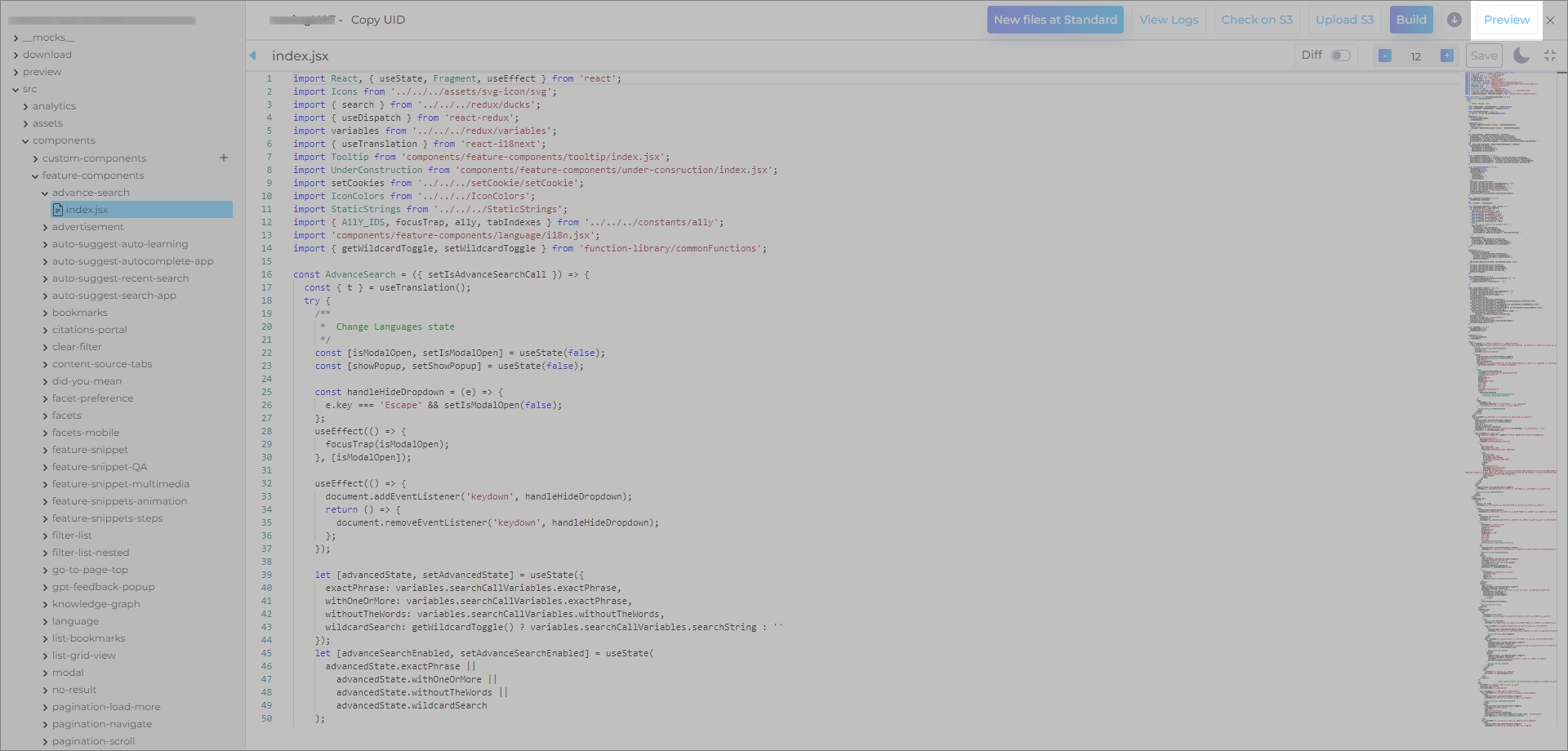Close the editor panel with X

(1550, 20)
